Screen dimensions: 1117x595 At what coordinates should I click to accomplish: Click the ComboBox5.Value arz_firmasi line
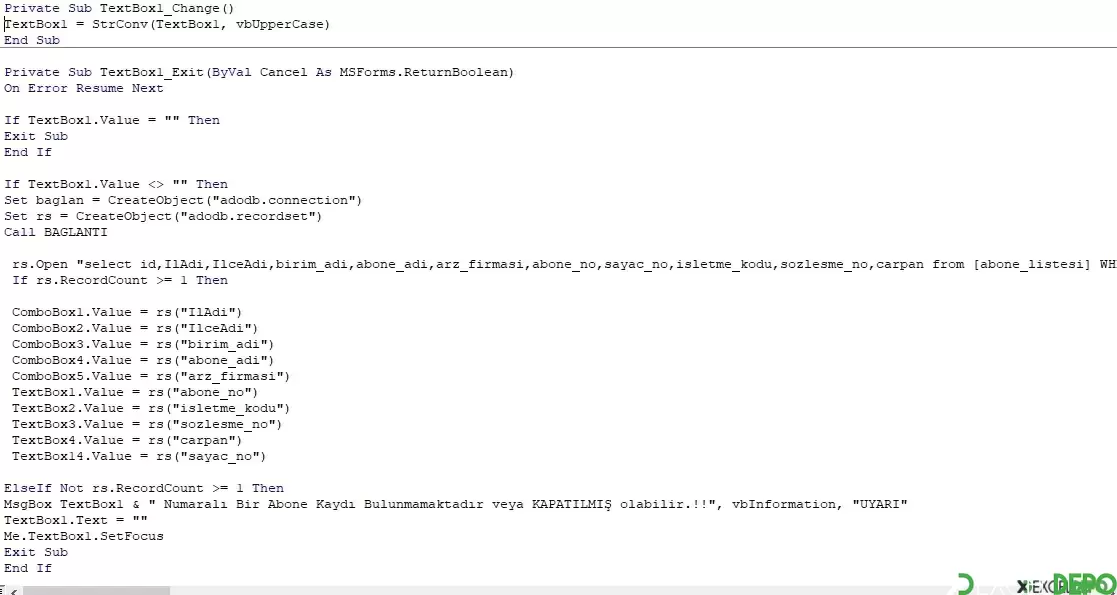point(151,376)
